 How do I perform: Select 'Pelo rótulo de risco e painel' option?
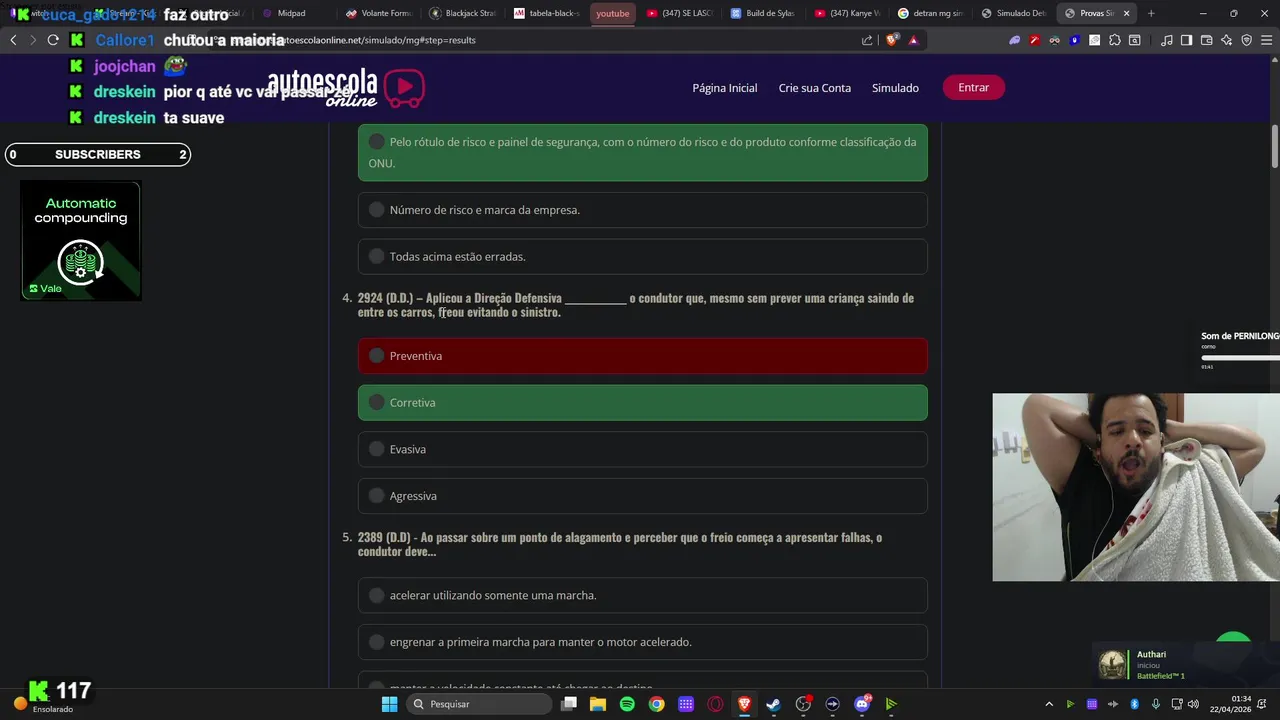[642, 152]
